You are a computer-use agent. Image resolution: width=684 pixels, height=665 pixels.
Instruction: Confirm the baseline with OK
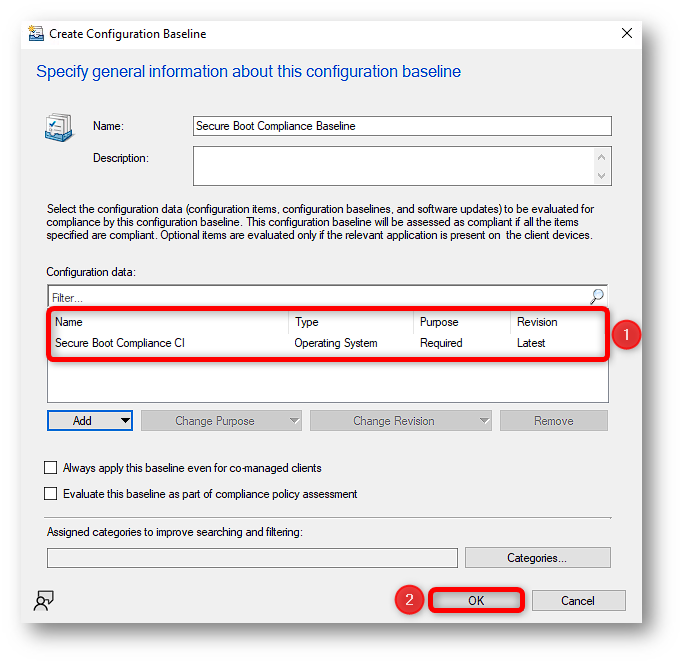pos(476,600)
